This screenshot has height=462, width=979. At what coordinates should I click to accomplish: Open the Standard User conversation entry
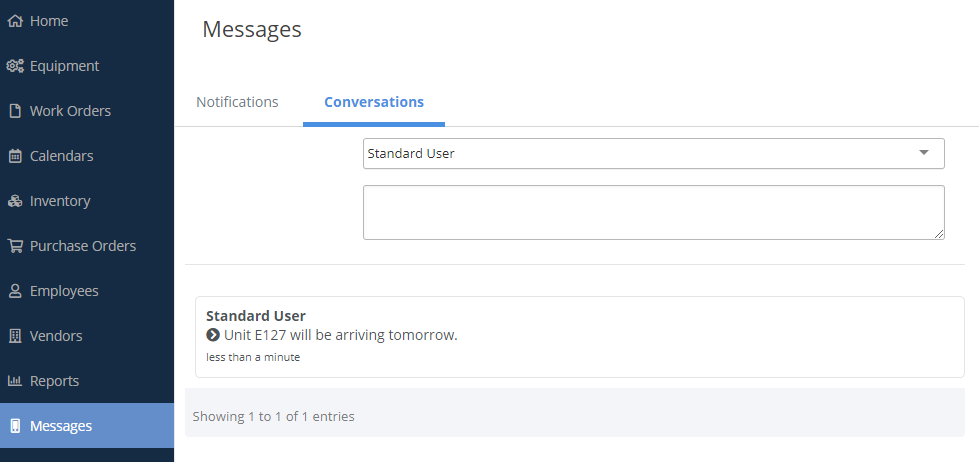(580, 337)
